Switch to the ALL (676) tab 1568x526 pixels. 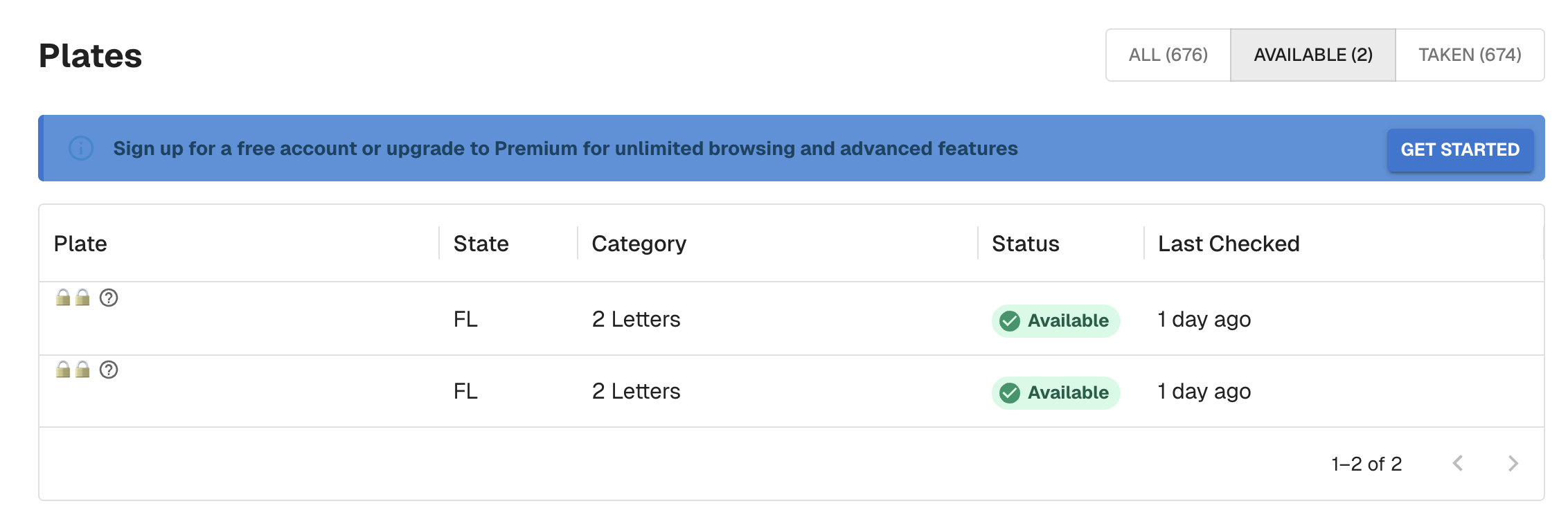(x=1168, y=55)
